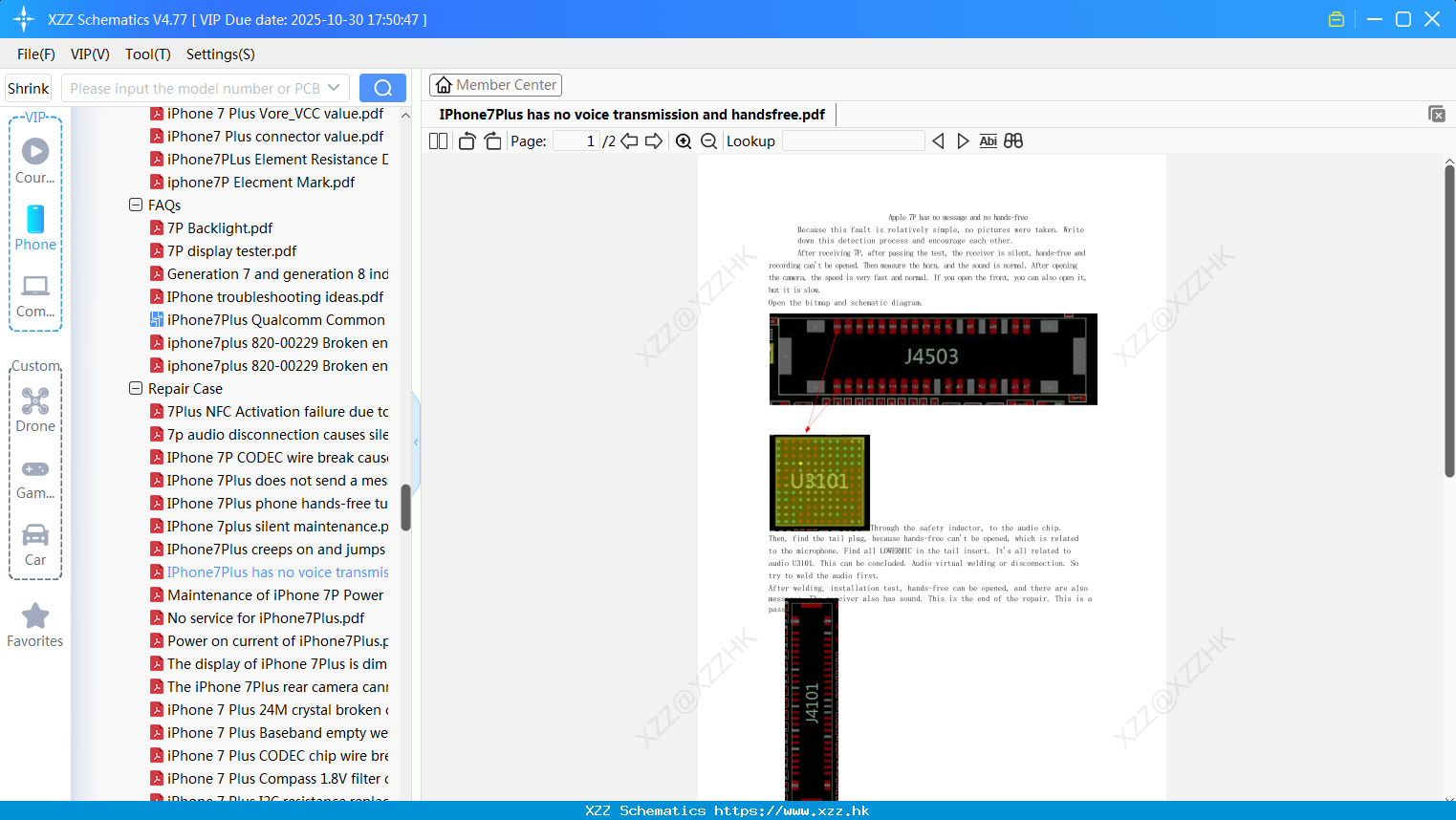Open Favorites in the sidebar
This screenshot has height=820, width=1456.
[x=35, y=626]
